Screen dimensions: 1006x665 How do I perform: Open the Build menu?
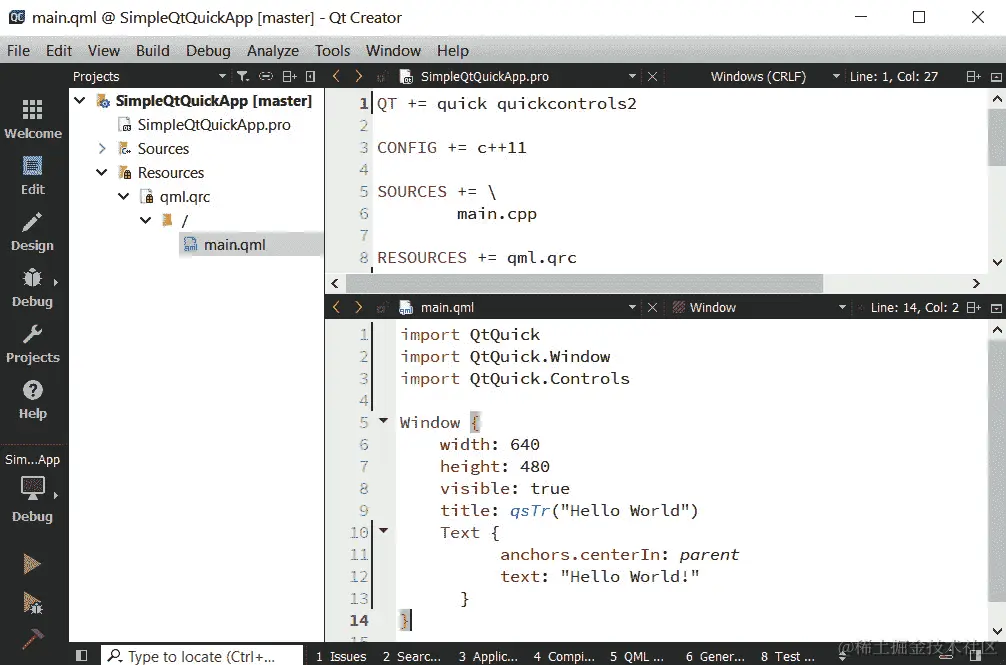153,51
